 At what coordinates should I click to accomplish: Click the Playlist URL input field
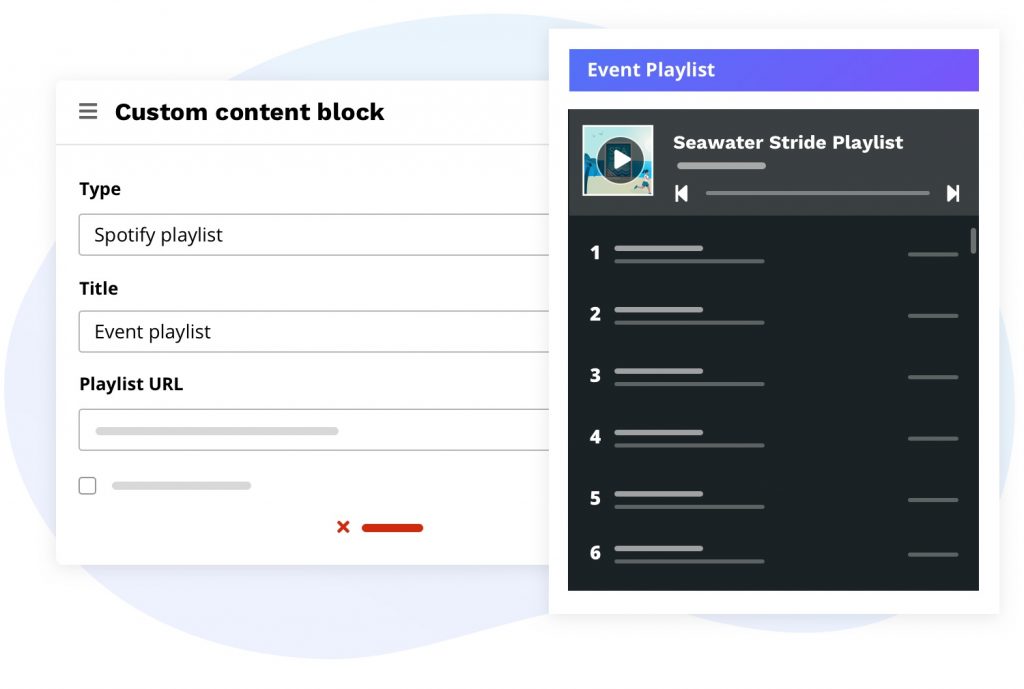[314, 430]
